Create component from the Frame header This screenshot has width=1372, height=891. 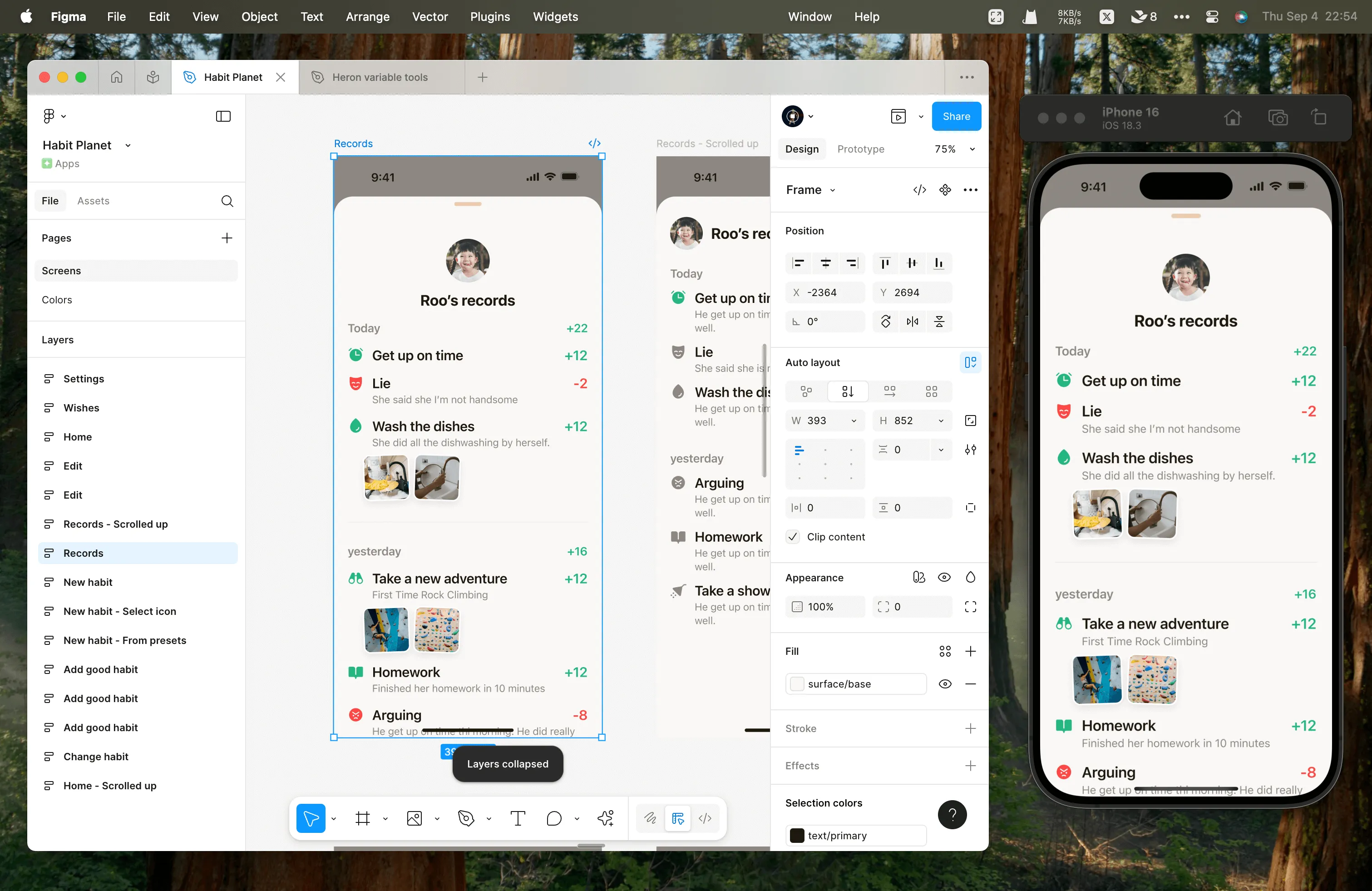click(945, 190)
